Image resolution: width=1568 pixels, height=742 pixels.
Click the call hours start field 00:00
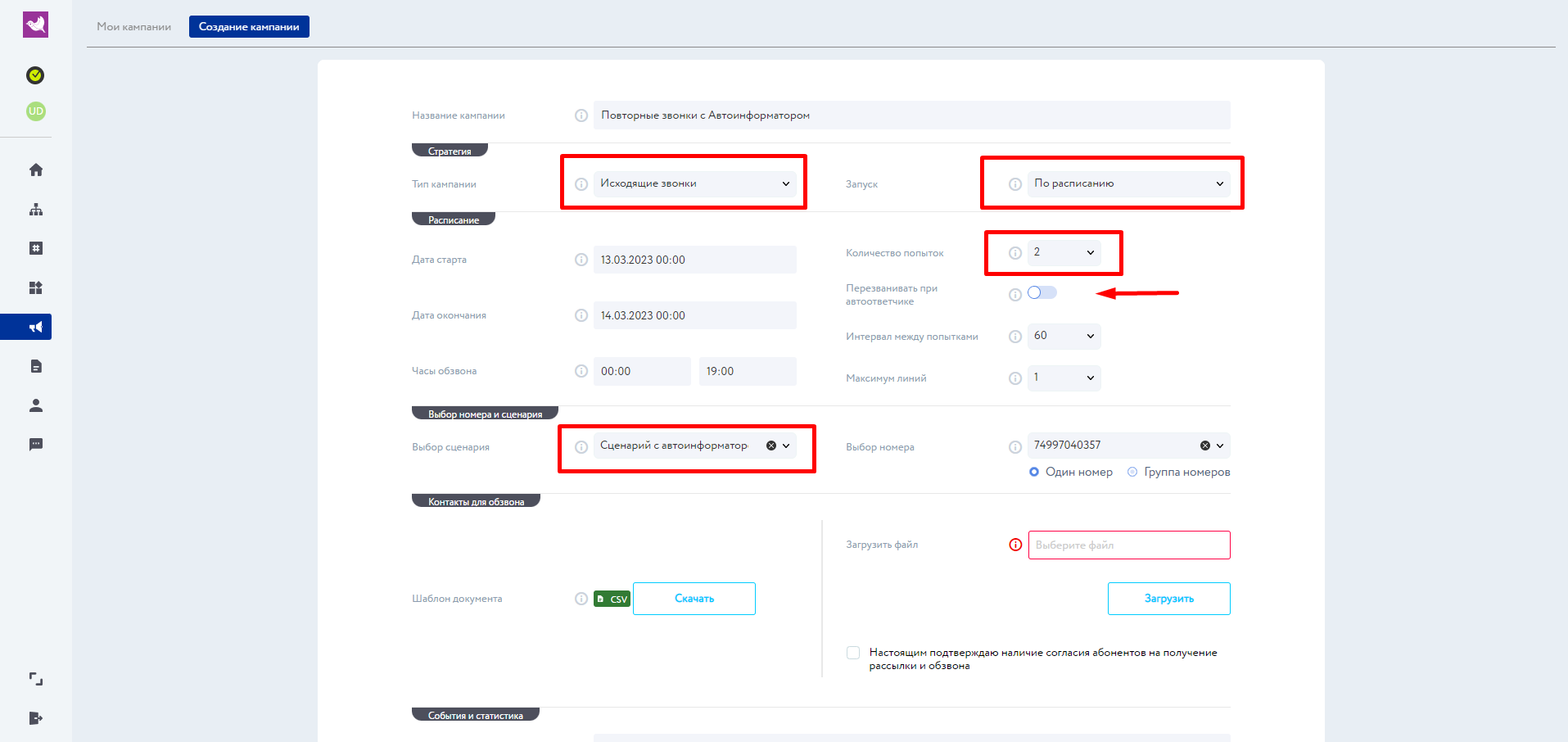[x=642, y=371]
